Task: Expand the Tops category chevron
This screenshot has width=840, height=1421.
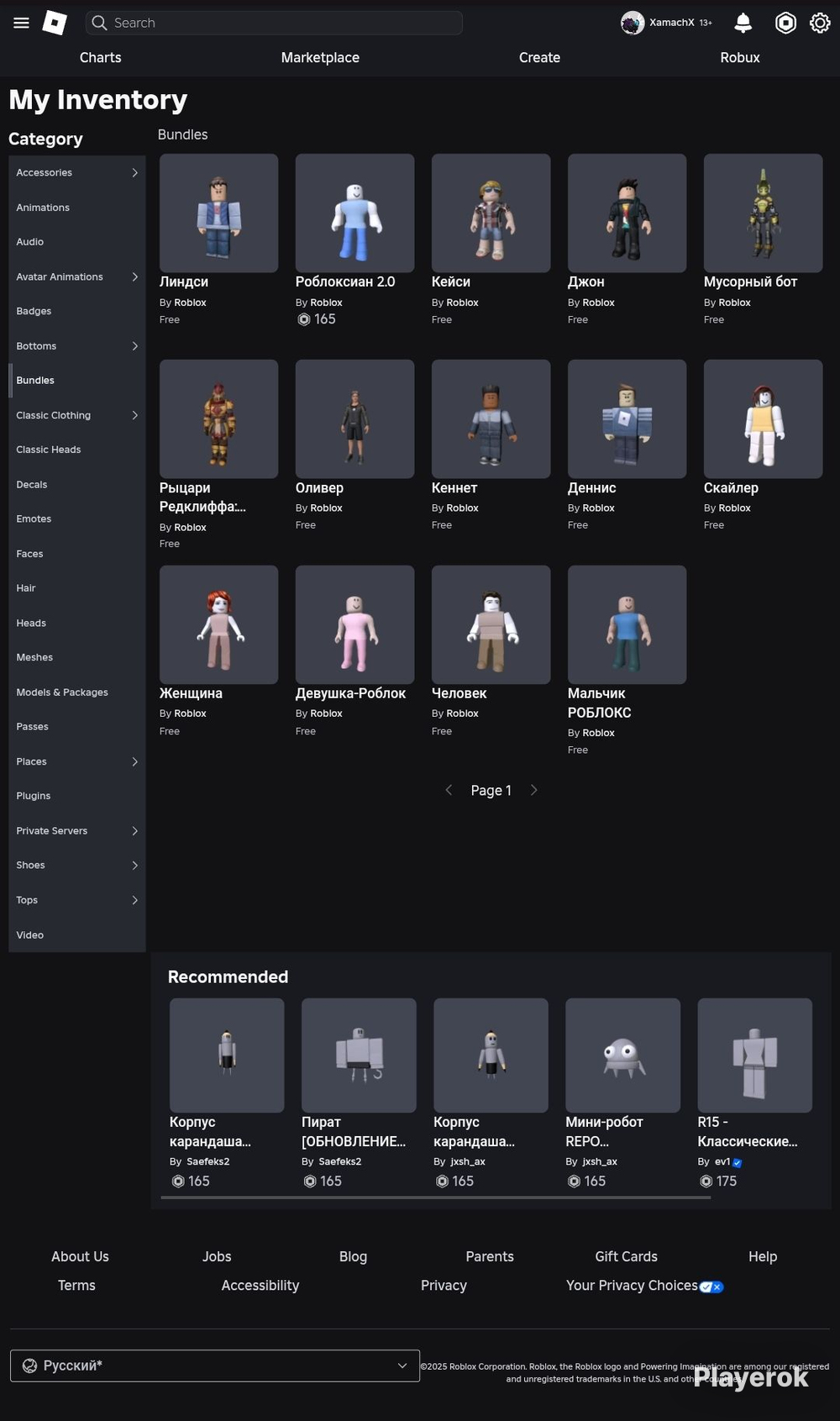Action: pyautogui.click(x=134, y=900)
